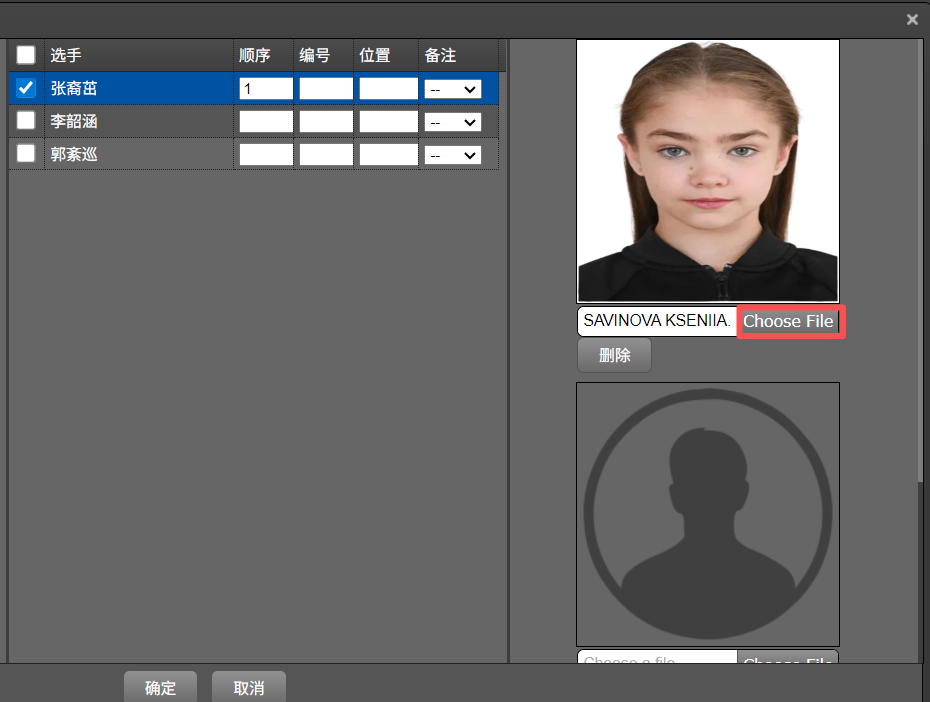The image size is (930, 702).
Task: Check the checkbox for 郭紊巡
Action: [x=25, y=153]
